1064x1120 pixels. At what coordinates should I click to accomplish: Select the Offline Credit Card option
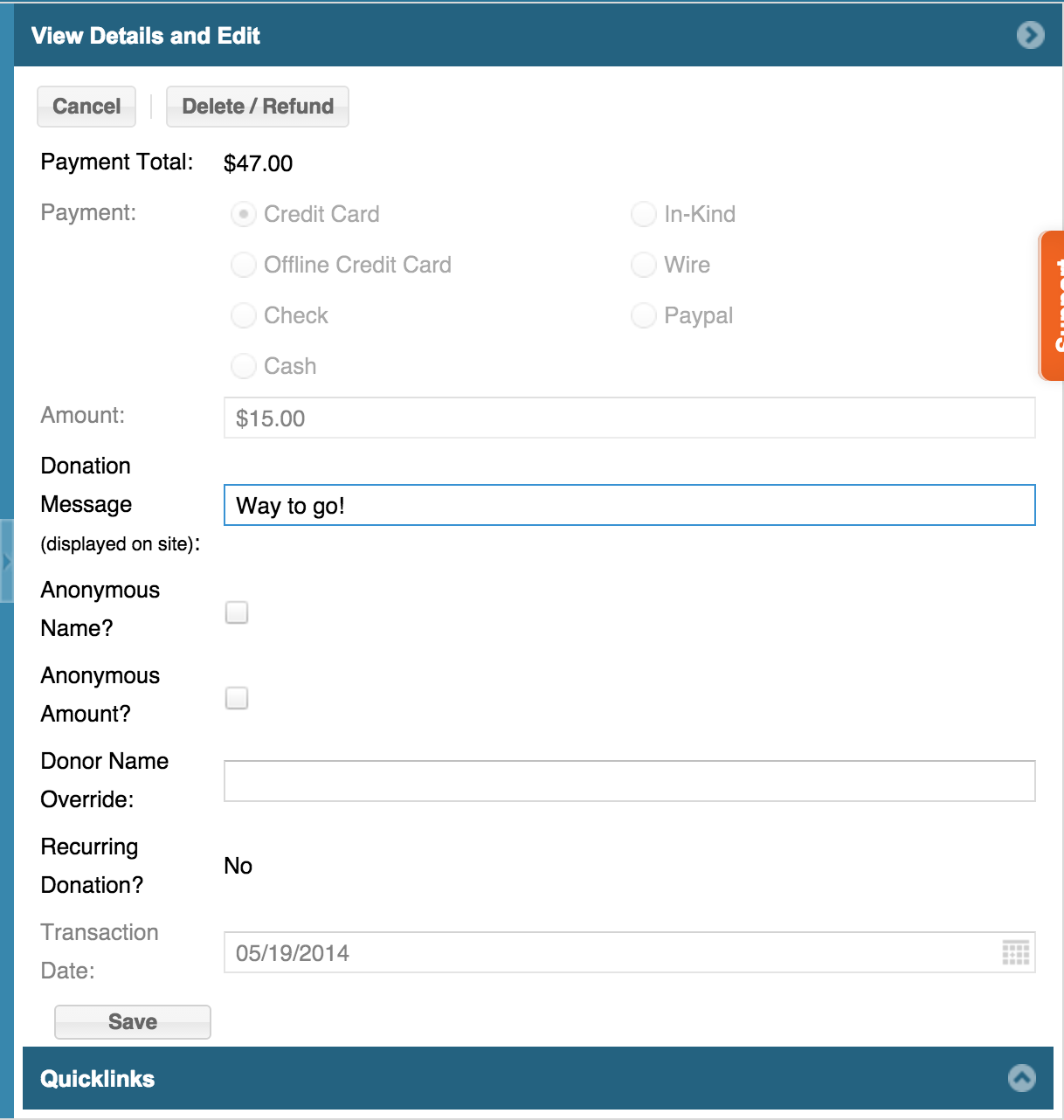point(243,265)
